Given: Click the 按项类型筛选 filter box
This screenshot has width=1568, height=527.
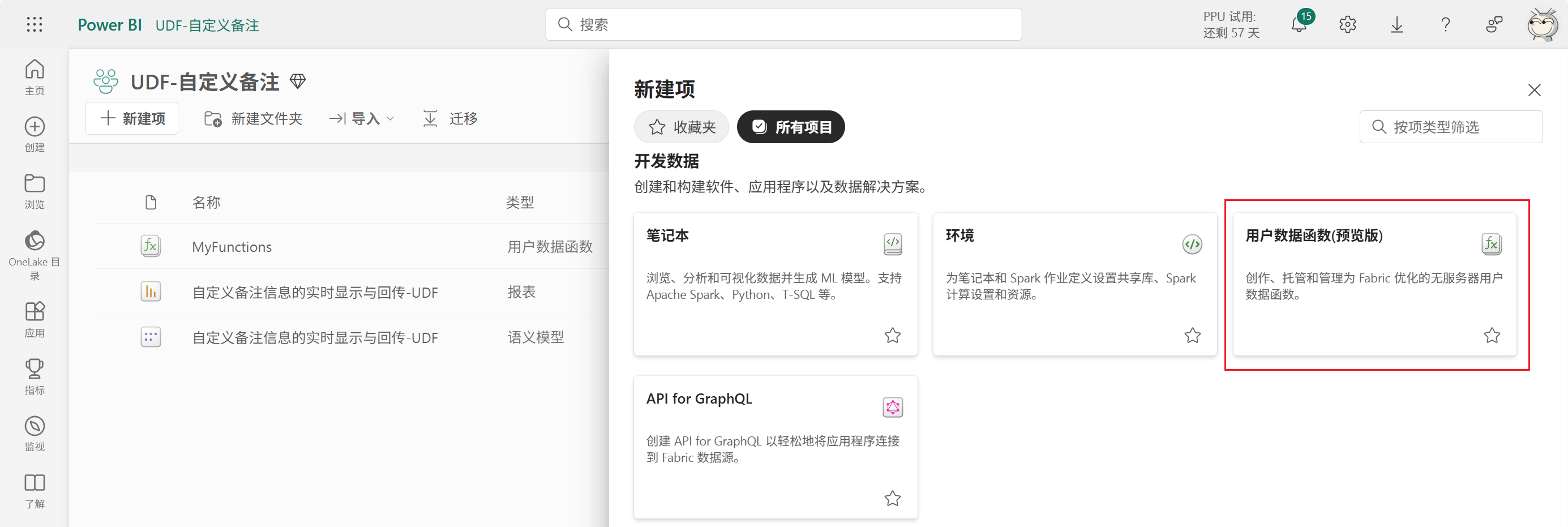Looking at the screenshot, I should coord(1450,127).
